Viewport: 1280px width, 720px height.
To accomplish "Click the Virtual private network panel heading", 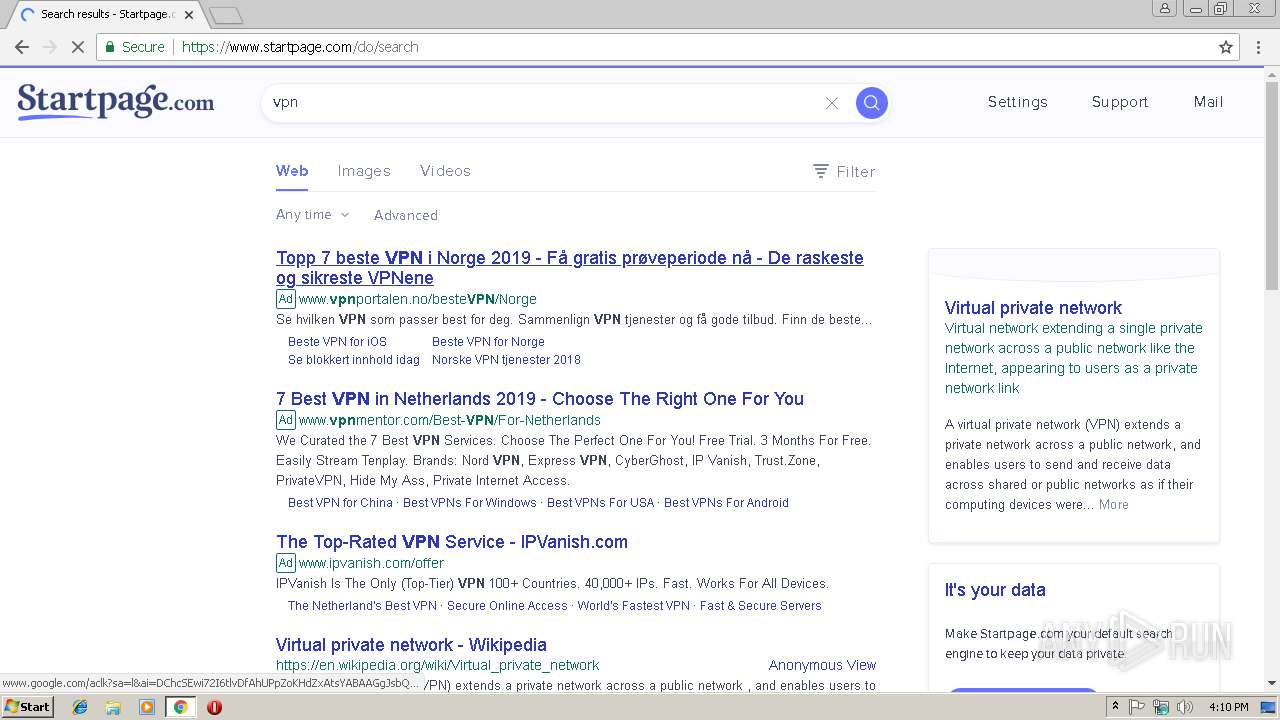I will (x=1033, y=308).
